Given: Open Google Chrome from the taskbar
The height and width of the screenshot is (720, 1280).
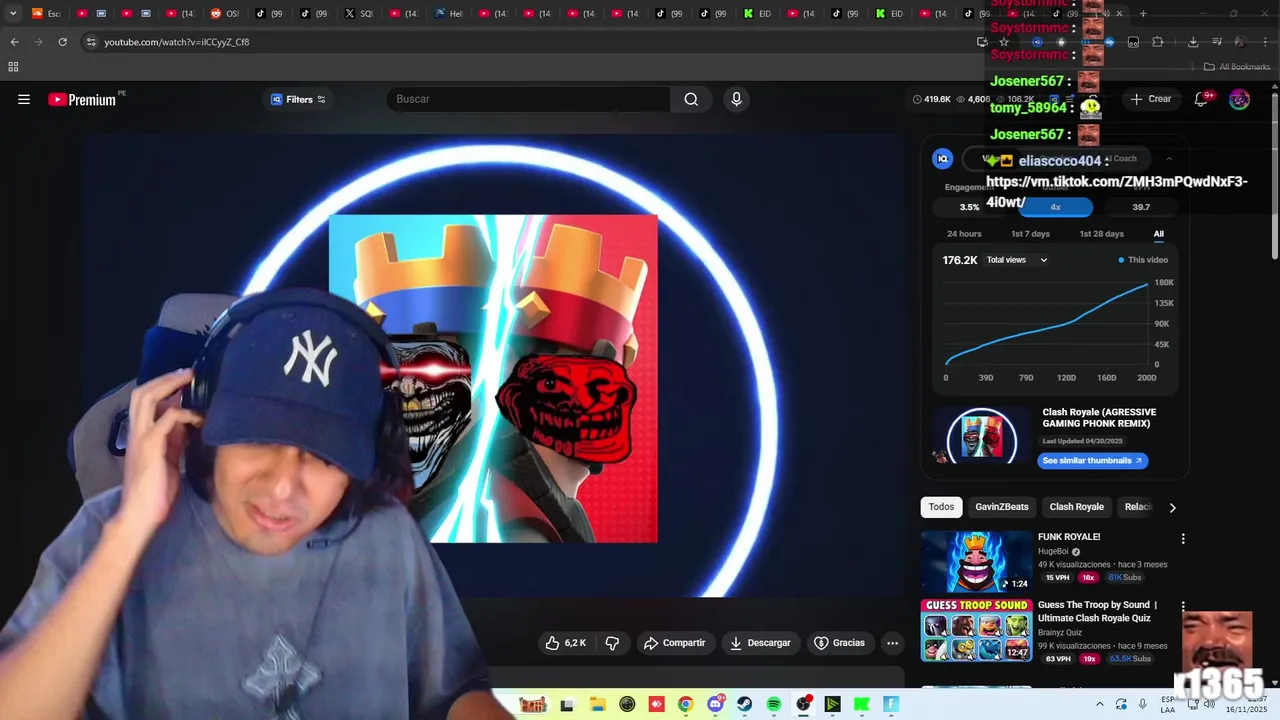Looking at the screenshot, I should click(x=685, y=705).
